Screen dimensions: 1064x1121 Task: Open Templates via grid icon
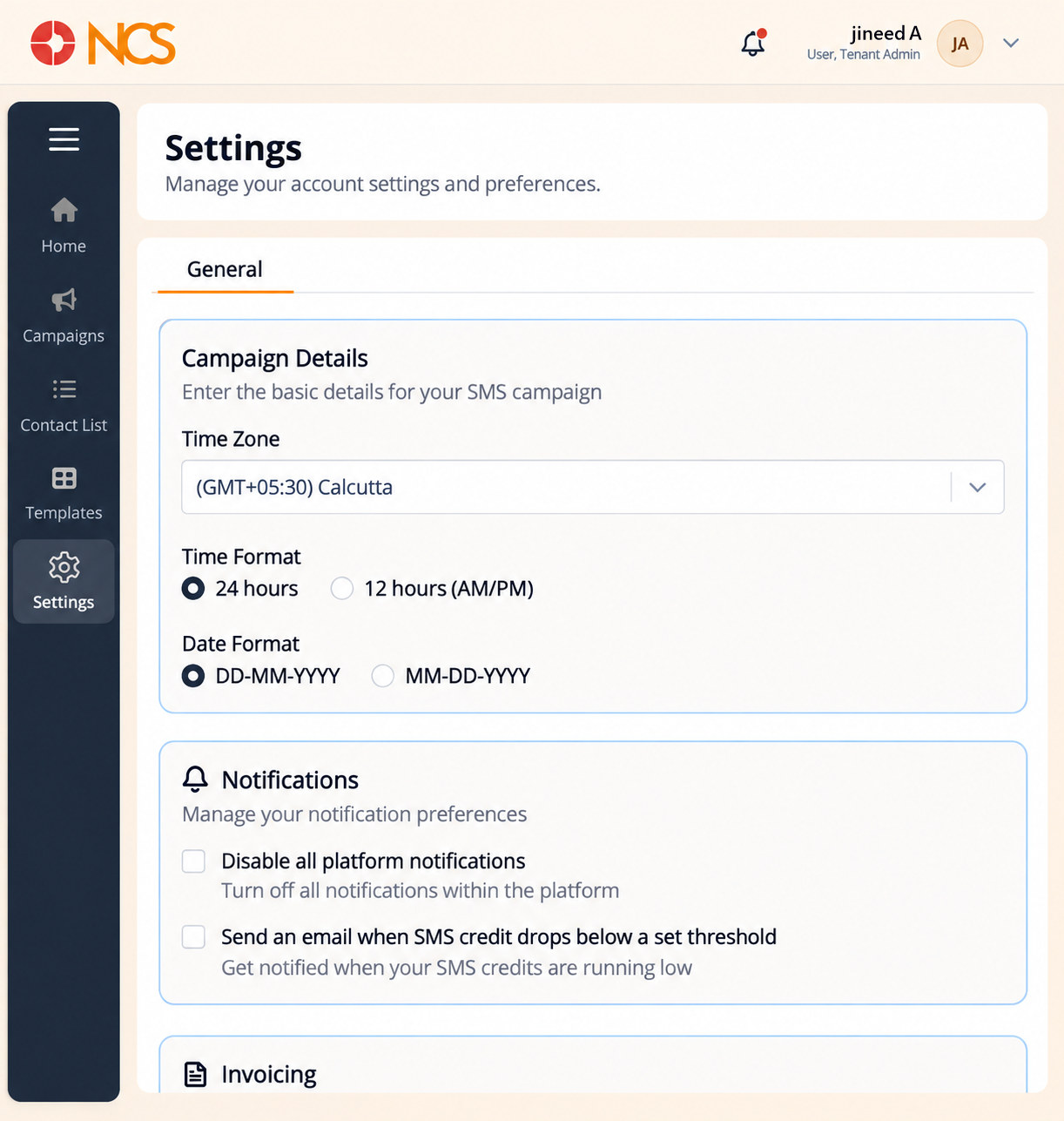64,477
